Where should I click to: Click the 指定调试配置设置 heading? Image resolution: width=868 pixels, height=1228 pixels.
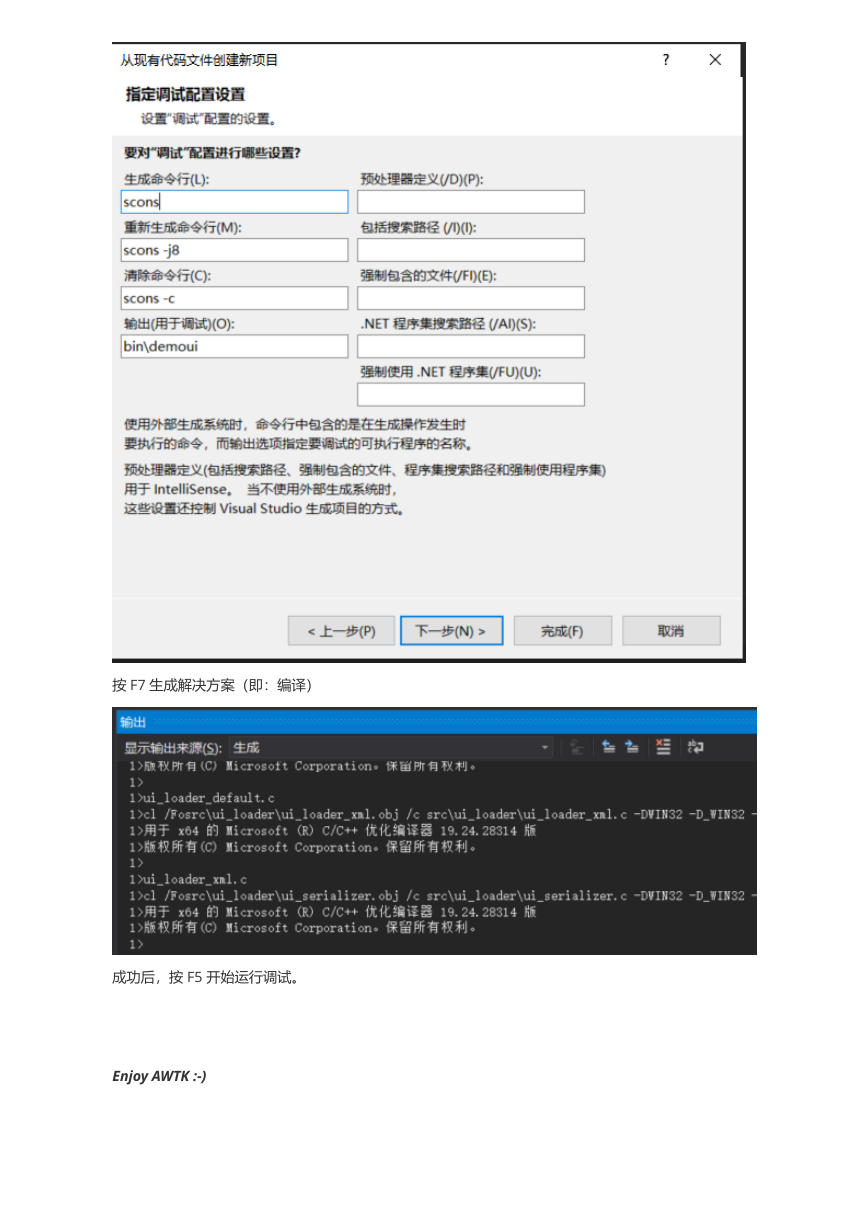tap(185, 95)
